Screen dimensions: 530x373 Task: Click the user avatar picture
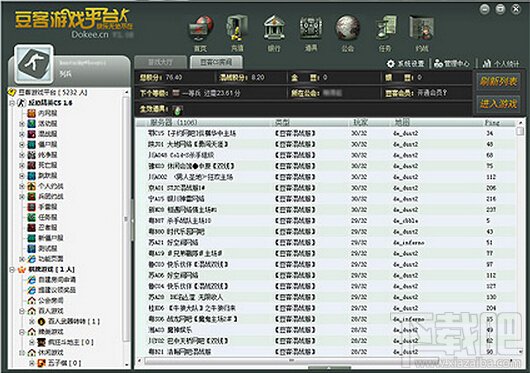point(34,64)
